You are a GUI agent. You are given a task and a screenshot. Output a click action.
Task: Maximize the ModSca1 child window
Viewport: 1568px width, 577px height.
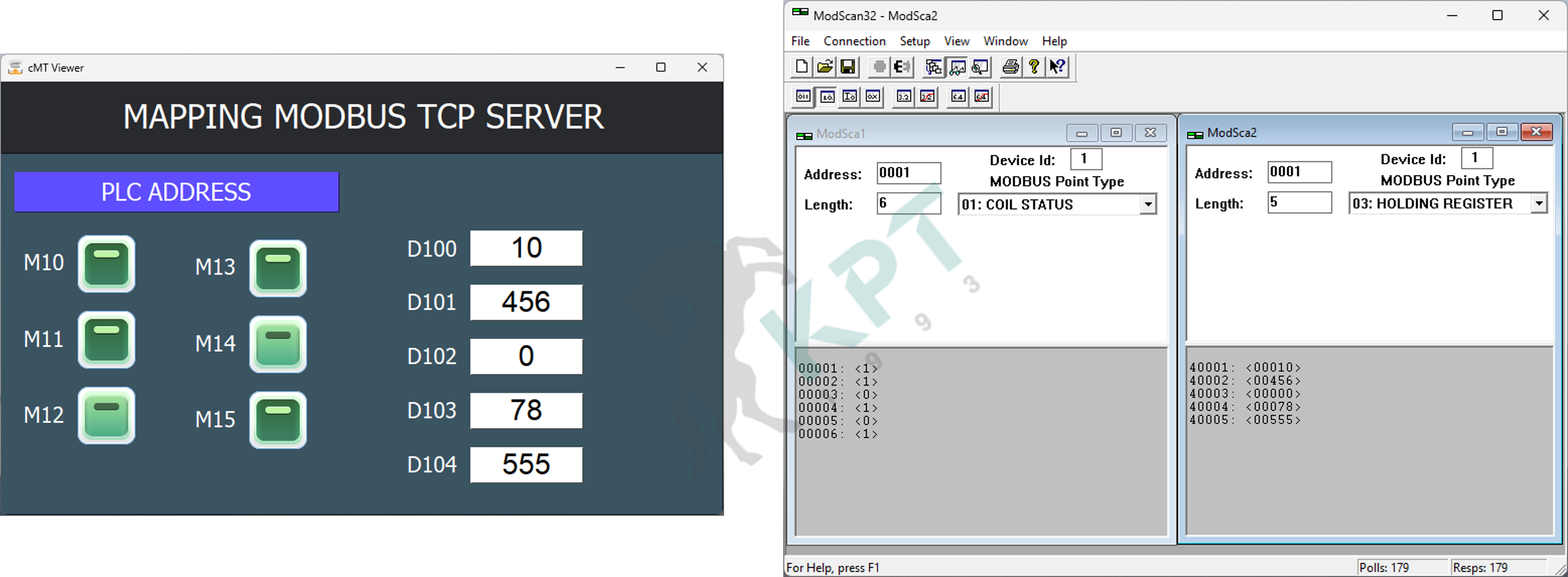pos(1116,133)
